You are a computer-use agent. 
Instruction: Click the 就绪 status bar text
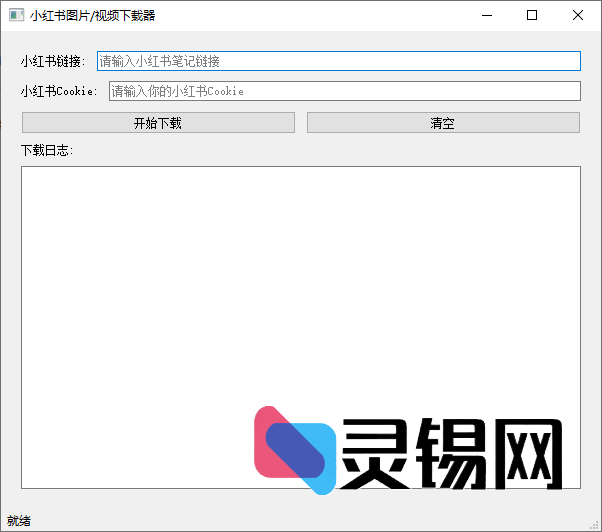click(18, 521)
